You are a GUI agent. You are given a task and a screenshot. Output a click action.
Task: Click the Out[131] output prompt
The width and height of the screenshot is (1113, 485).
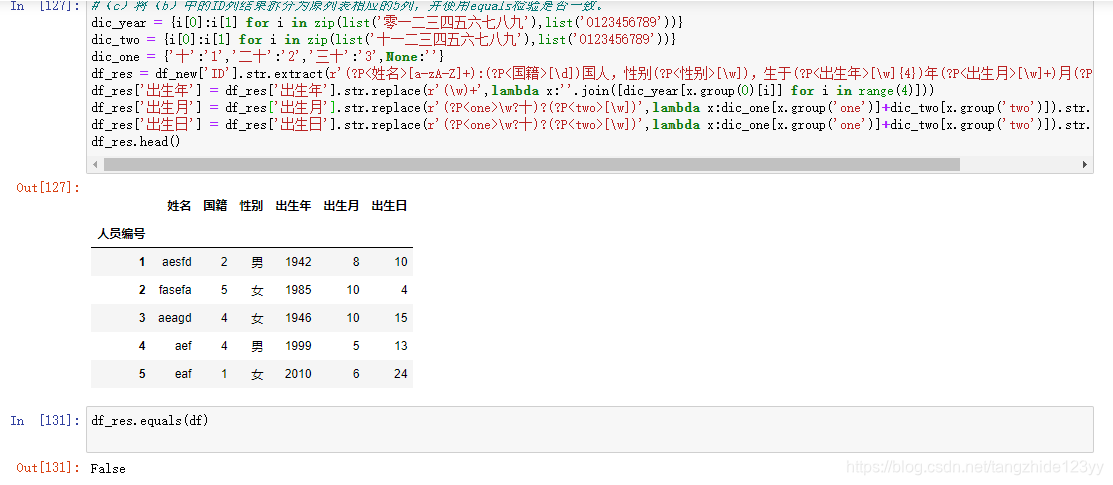(x=48, y=468)
